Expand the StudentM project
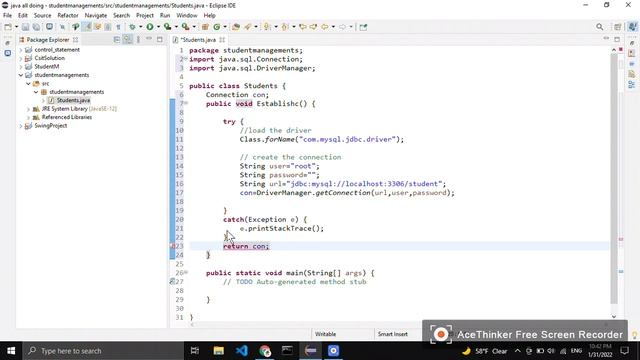This screenshot has width=640, height=360. pyautogui.click(x=21, y=67)
